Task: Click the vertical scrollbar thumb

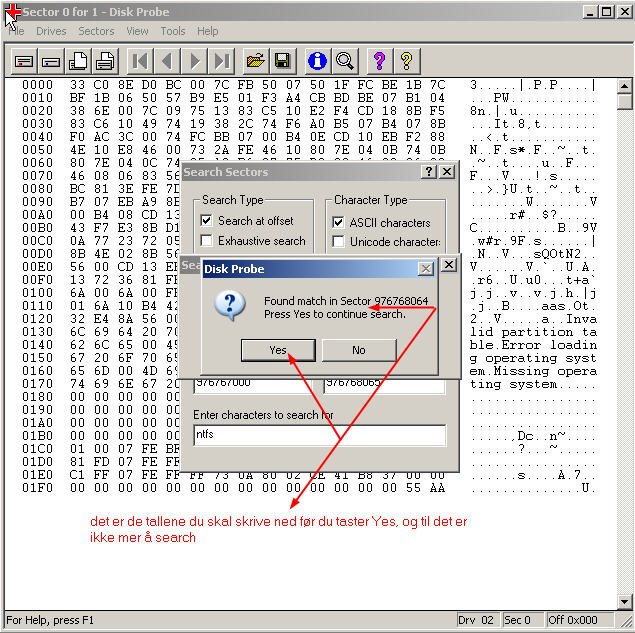Action: pyautogui.click(x=624, y=101)
